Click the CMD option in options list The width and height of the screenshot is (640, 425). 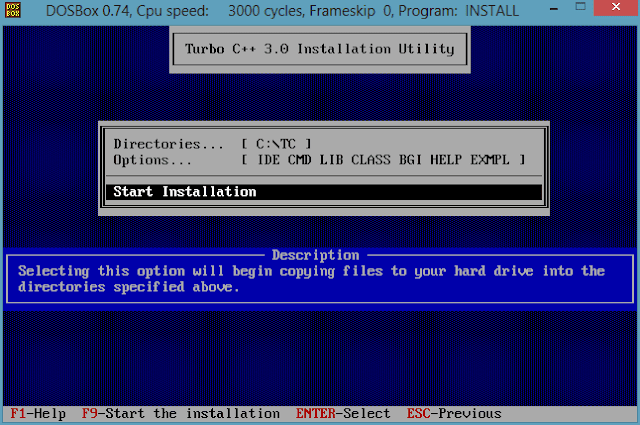pyautogui.click(x=300, y=160)
